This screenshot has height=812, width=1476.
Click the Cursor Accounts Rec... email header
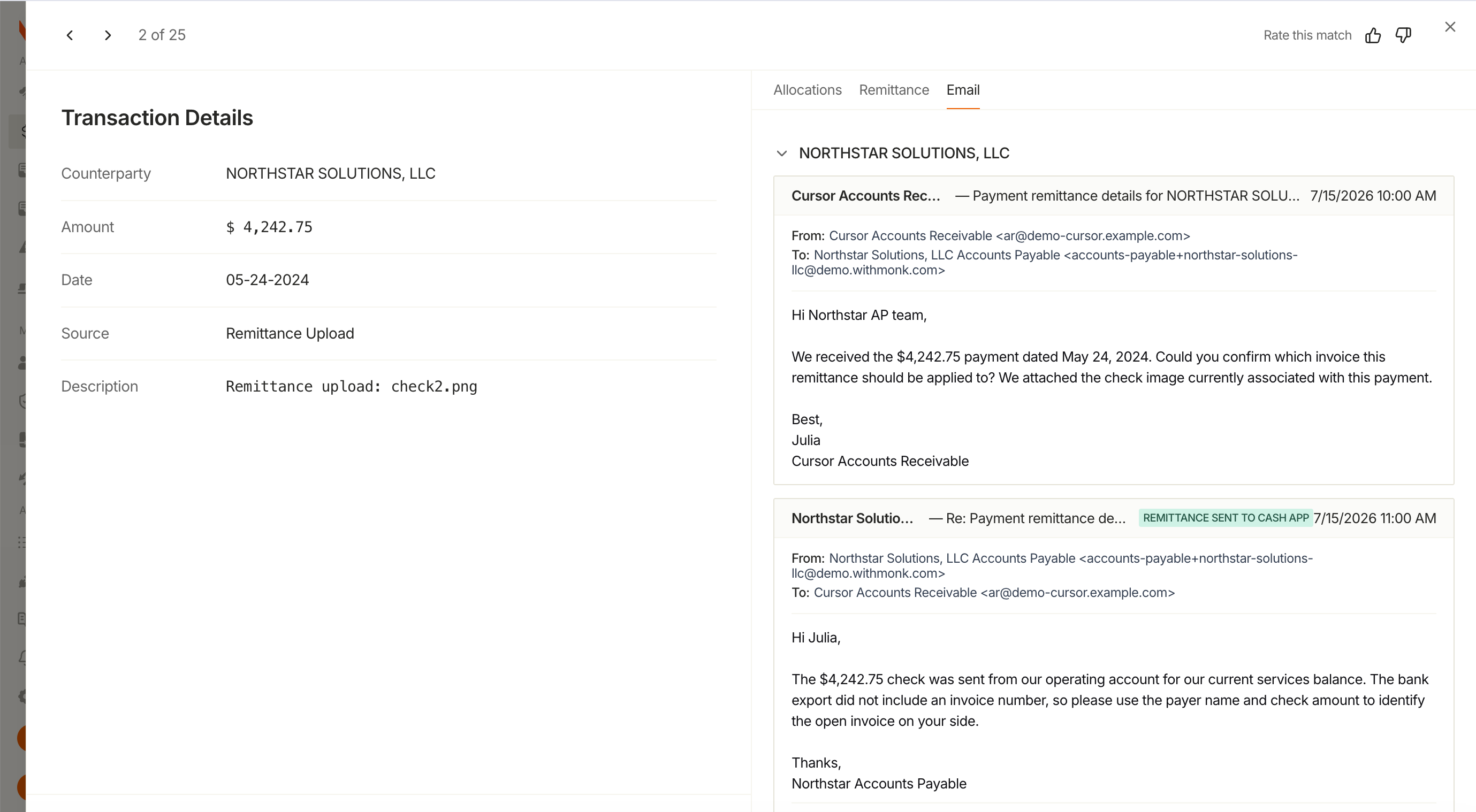(x=1113, y=196)
